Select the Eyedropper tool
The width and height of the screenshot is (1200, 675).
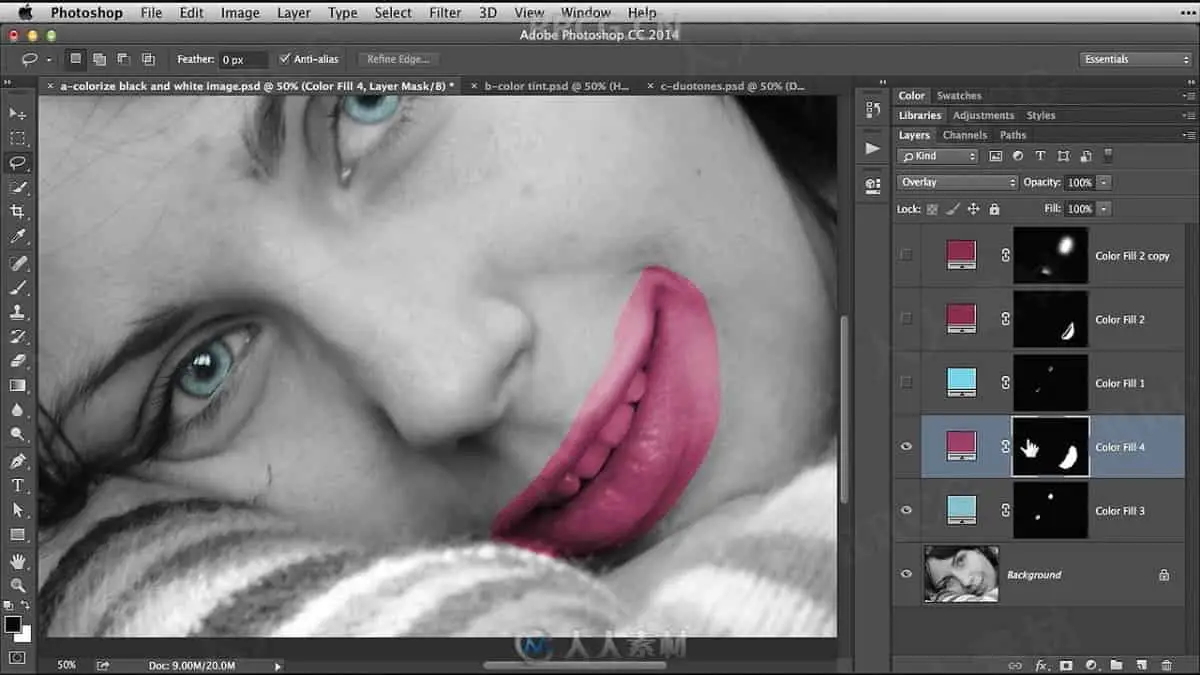(x=17, y=237)
